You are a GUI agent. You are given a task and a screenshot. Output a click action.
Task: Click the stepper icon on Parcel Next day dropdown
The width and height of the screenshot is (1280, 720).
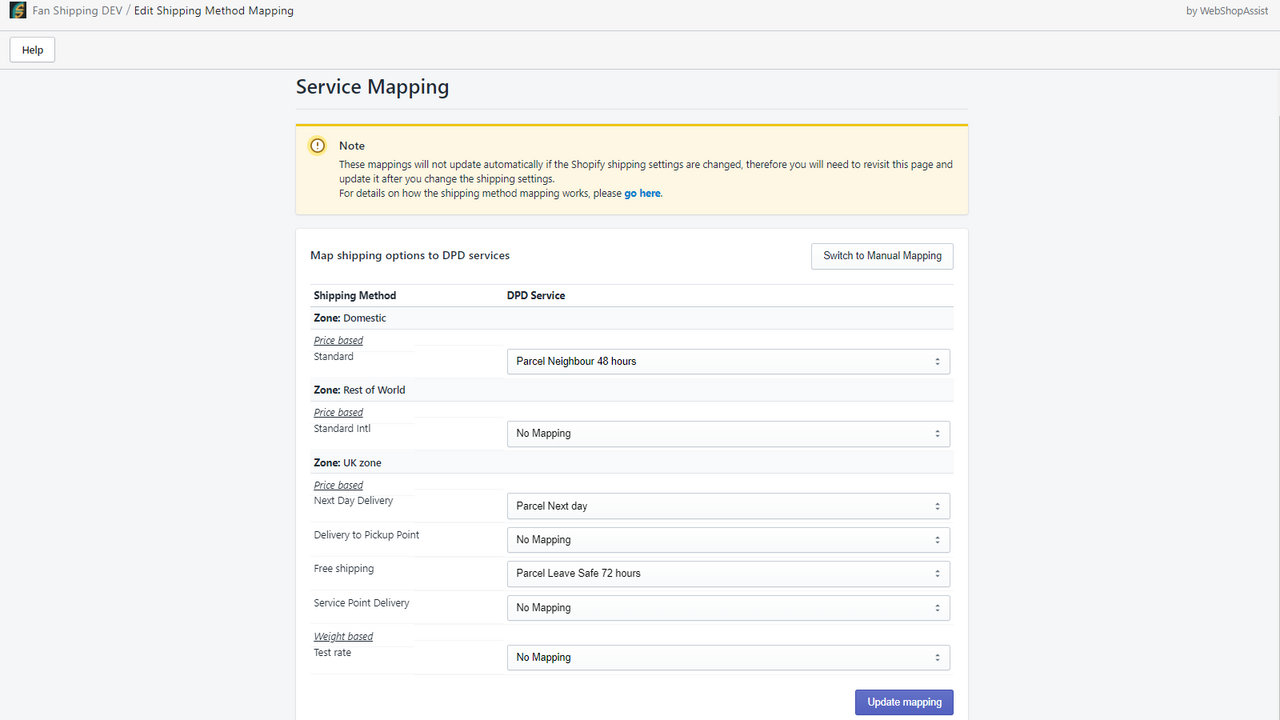(x=937, y=506)
